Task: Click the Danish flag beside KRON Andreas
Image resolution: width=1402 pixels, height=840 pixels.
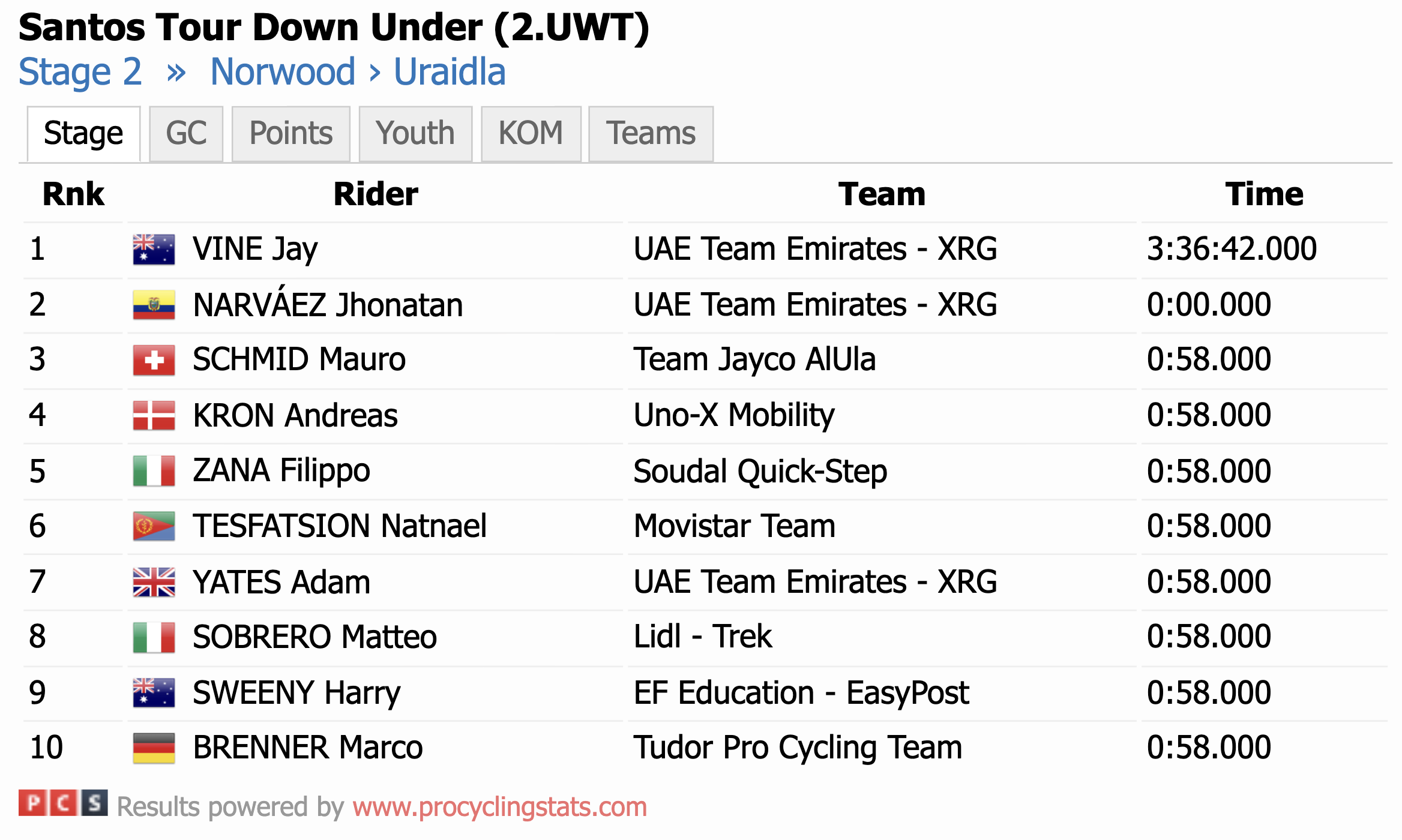Action: [x=154, y=415]
